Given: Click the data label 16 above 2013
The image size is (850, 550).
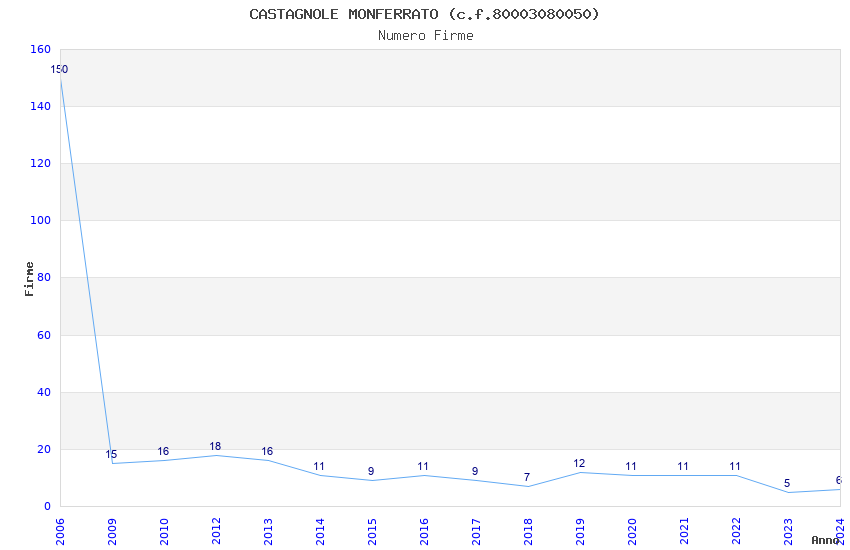Looking at the screenshot, I should coord(267,451).
